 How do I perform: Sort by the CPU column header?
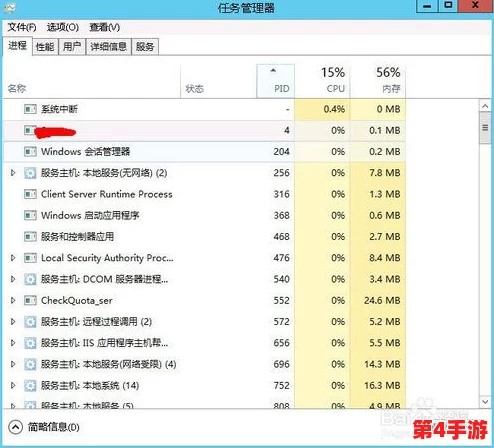tap(322, 82)
